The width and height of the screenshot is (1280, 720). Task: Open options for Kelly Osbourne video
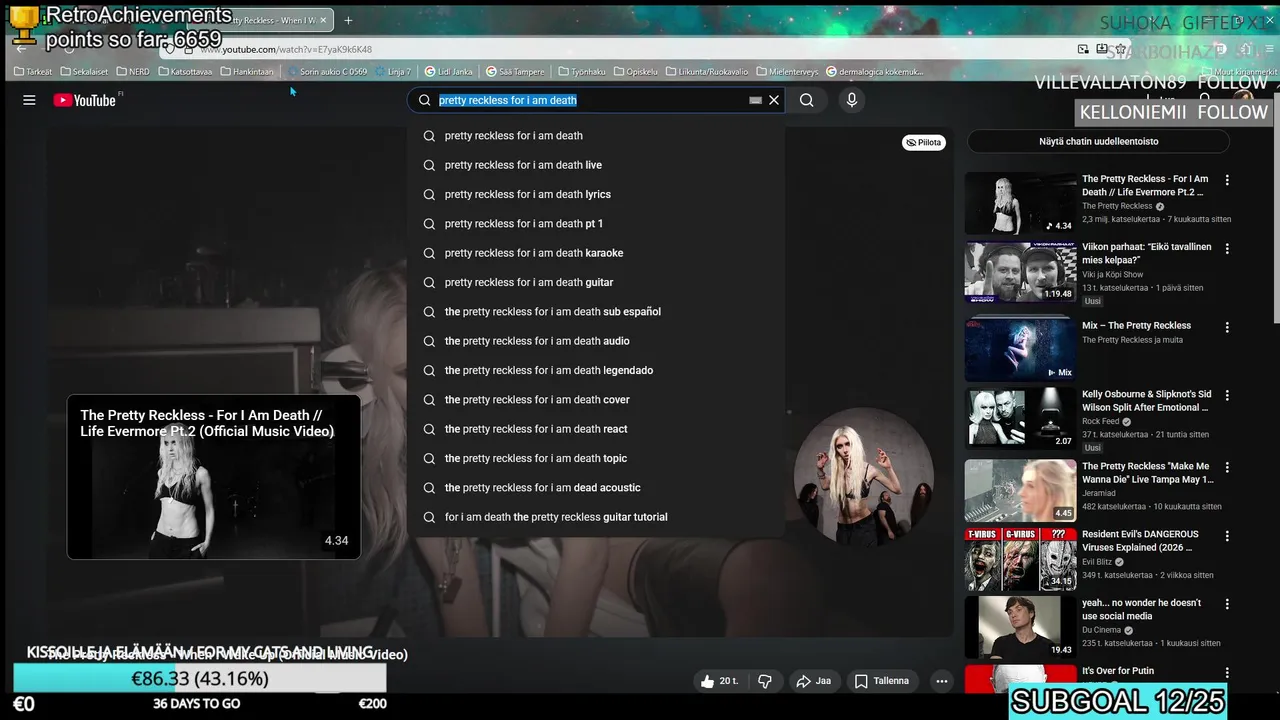tap(1227, 396)
